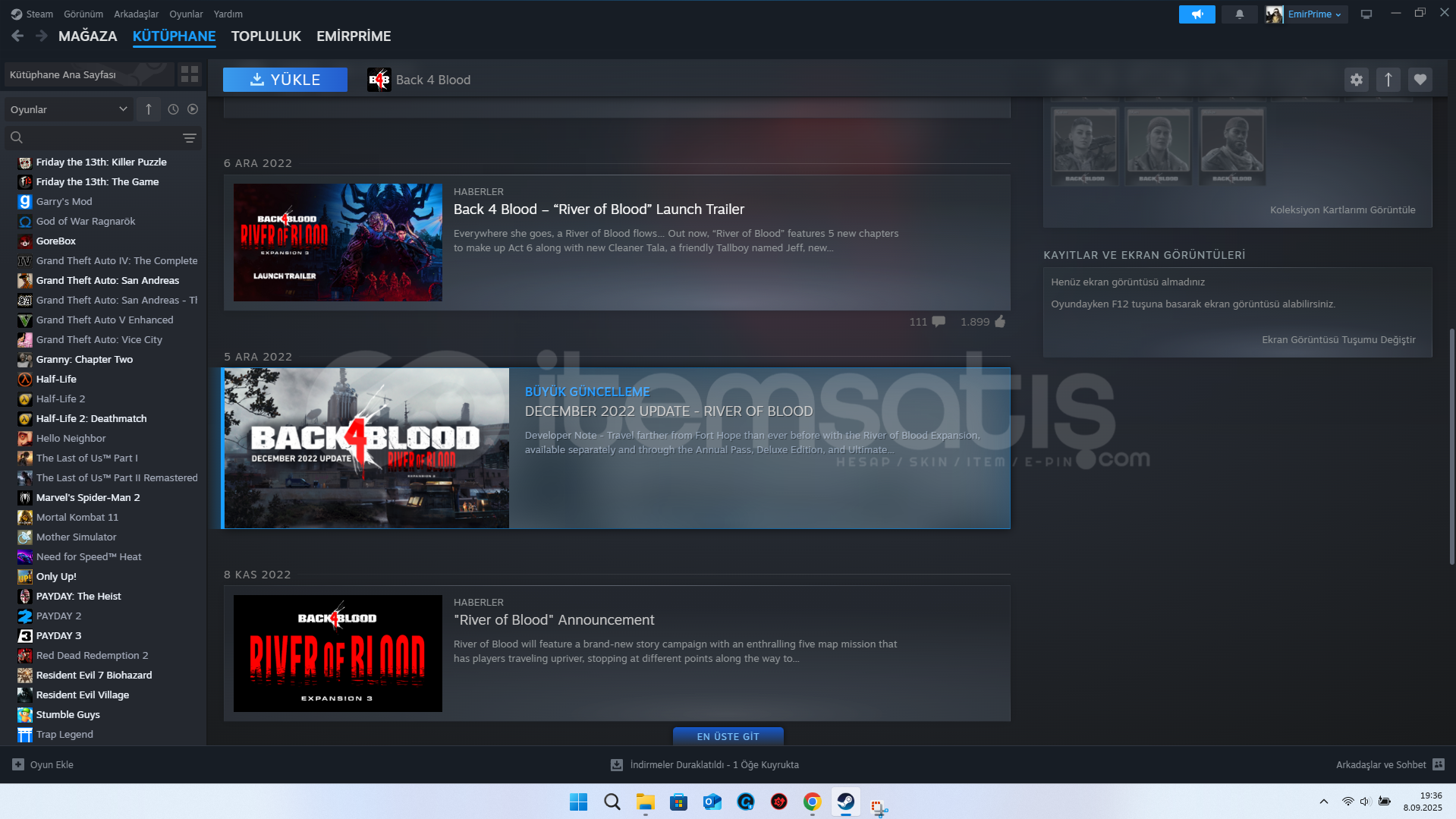
Task: Switch to the TOPLULUK tab
Action: (266, 36)
